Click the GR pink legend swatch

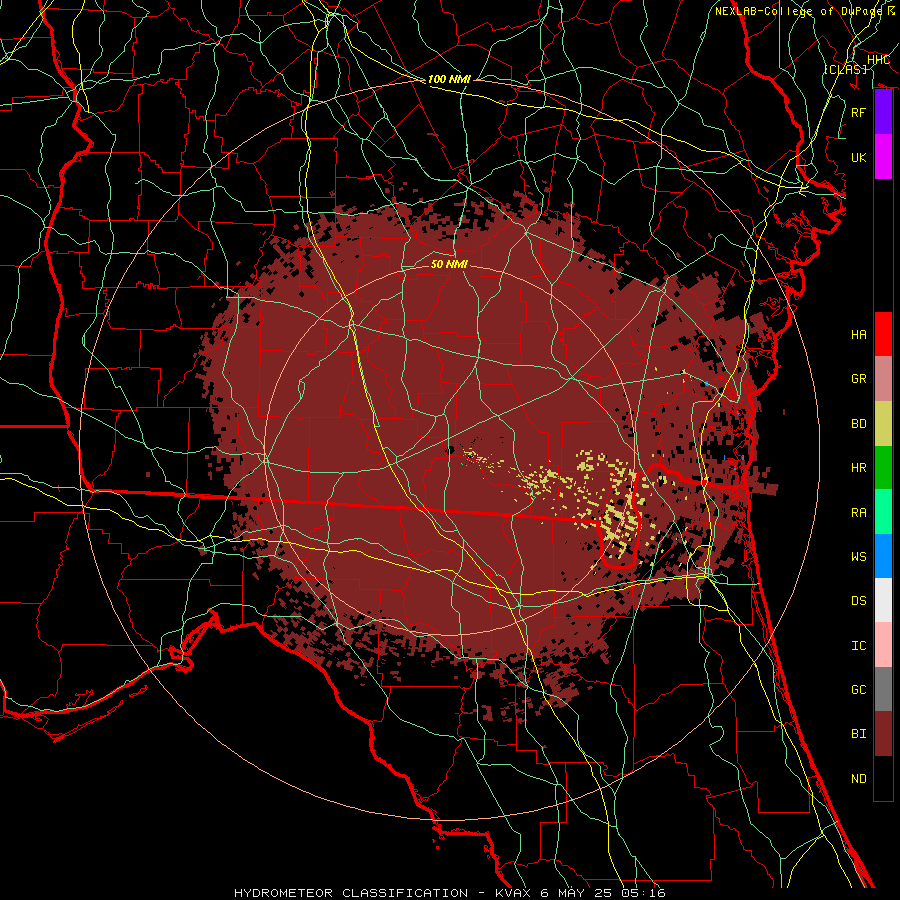pos(883,379)
